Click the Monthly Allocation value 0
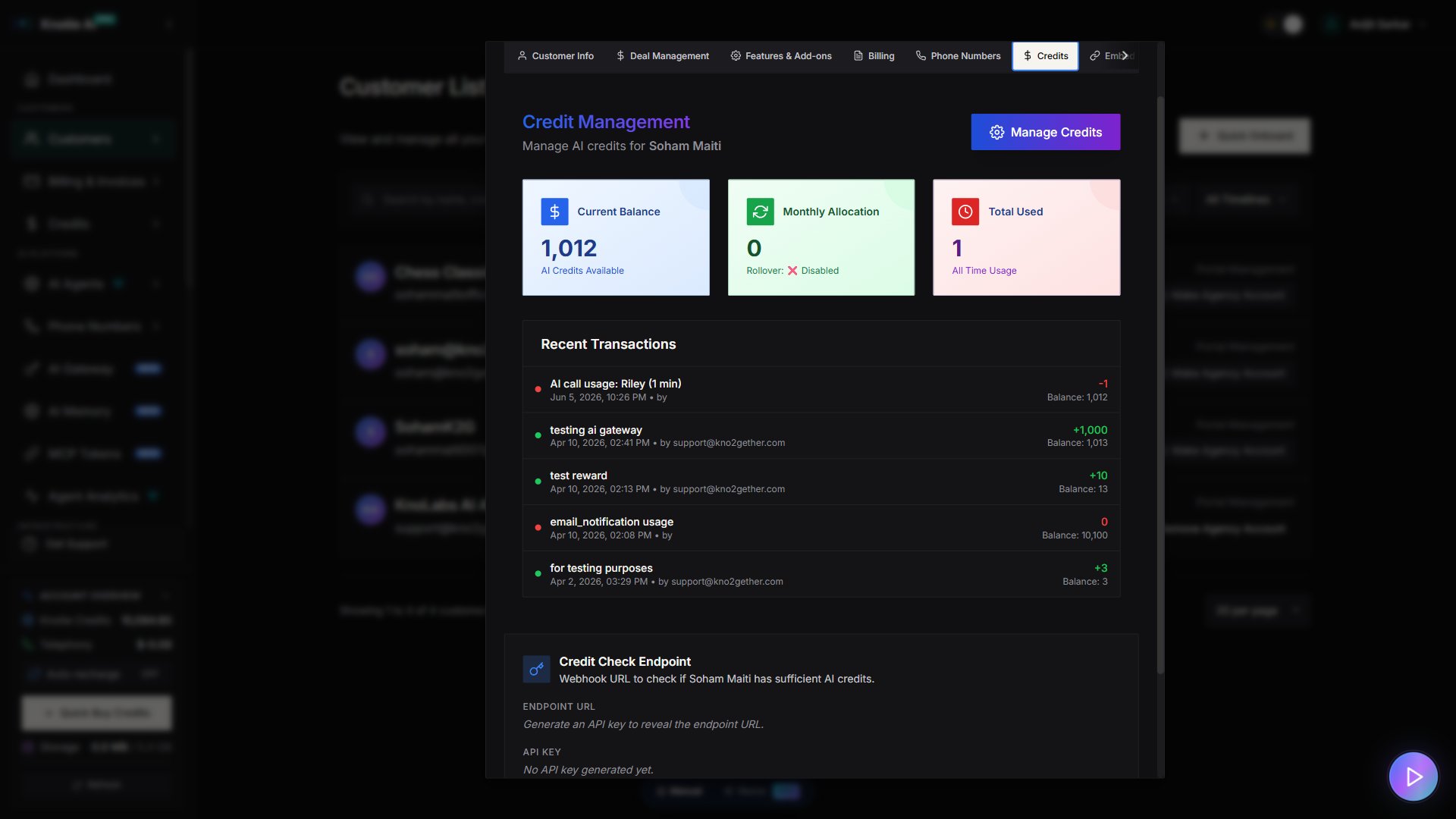The image size is (1456, 819). click(x=754, y=248)
